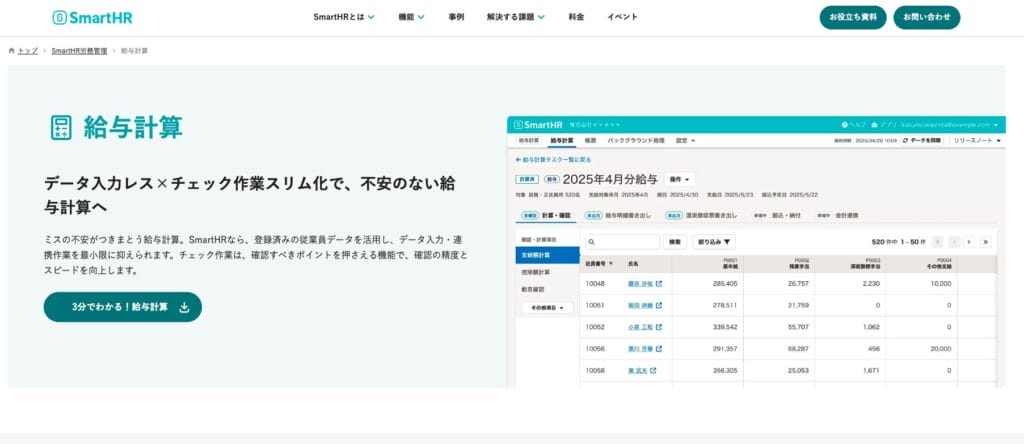Jump to last page with double arrow
This screenshot has height=444, width=1024.
986,242
